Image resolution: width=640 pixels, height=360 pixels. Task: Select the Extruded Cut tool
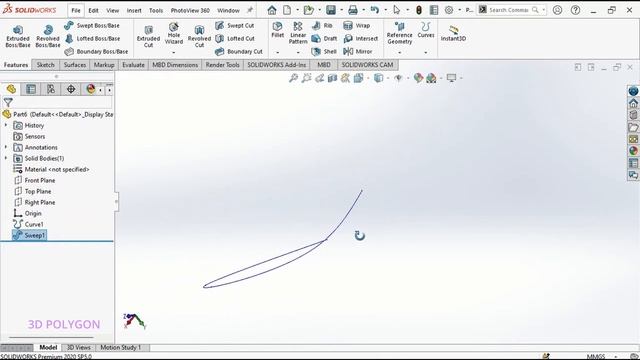tap(148, 36)
